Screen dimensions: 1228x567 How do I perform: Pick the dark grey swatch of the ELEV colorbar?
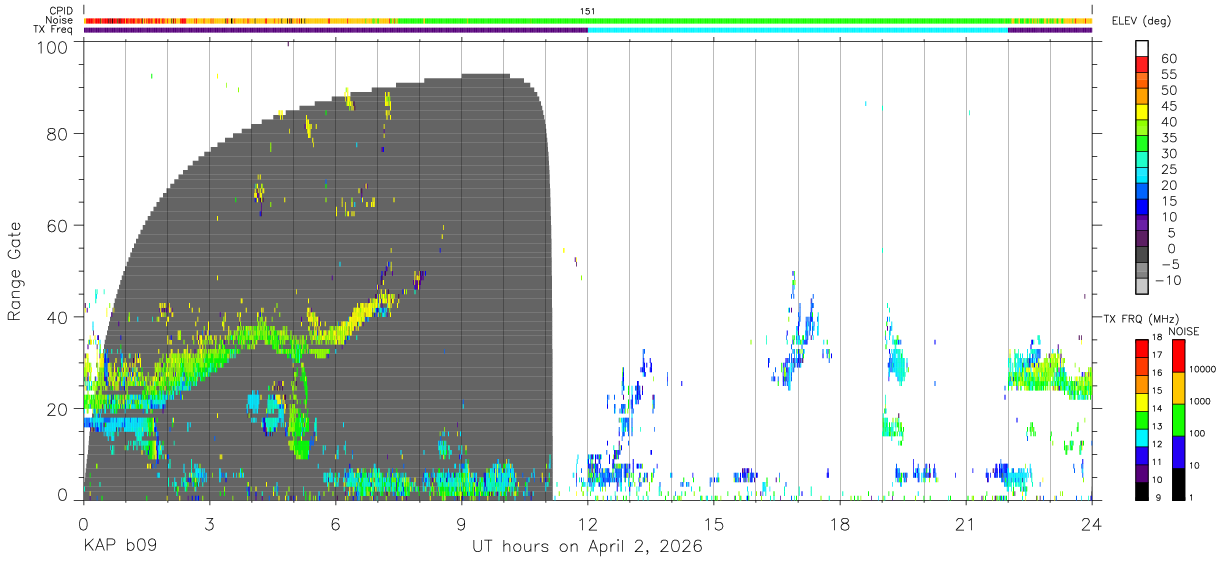point(1143,253)
